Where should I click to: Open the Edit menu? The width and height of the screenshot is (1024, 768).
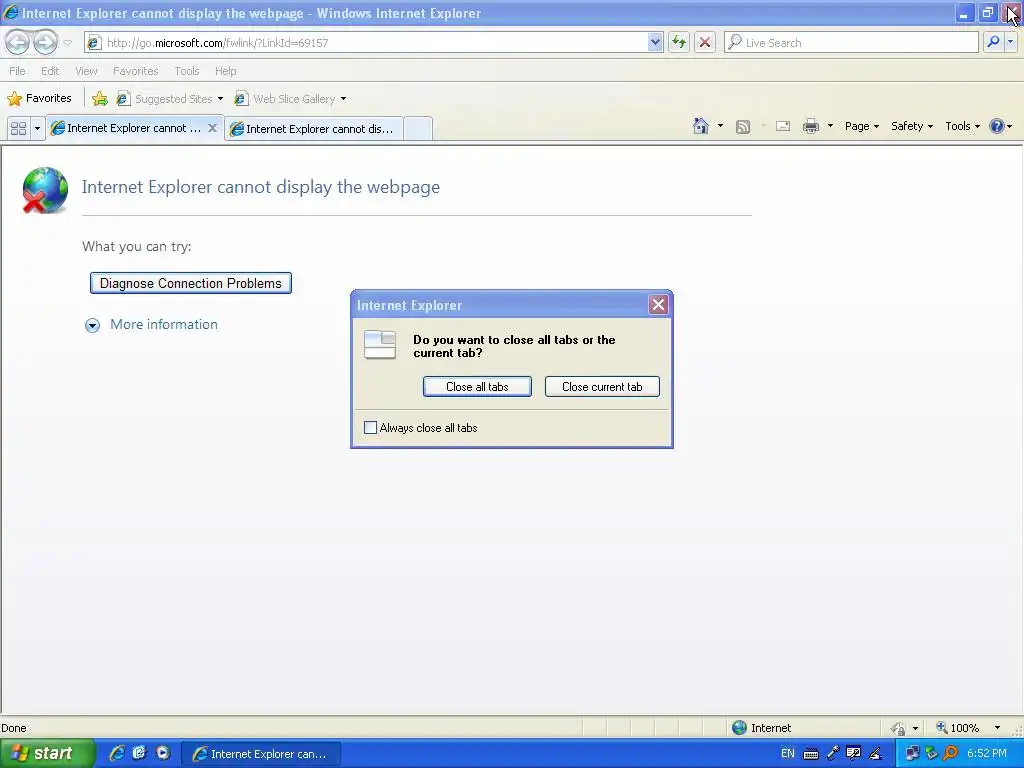point(50,71)
